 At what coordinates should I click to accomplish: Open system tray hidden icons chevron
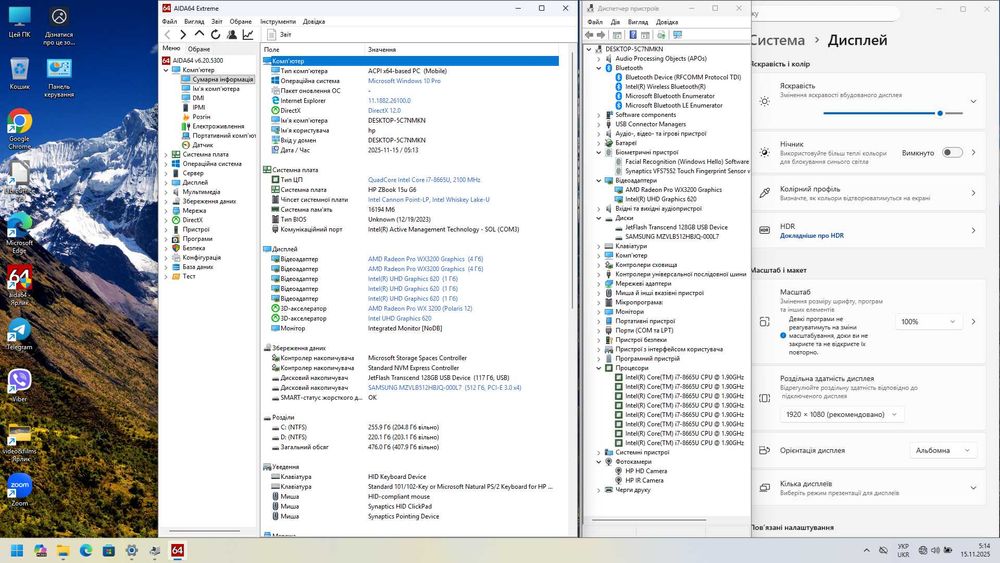tap(867, 550)
